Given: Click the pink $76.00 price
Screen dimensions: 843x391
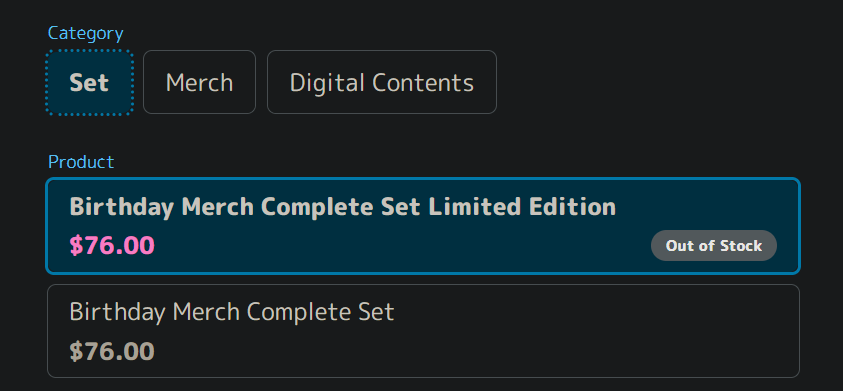Looking at the screenshot, I should click(x=112, y=246).
